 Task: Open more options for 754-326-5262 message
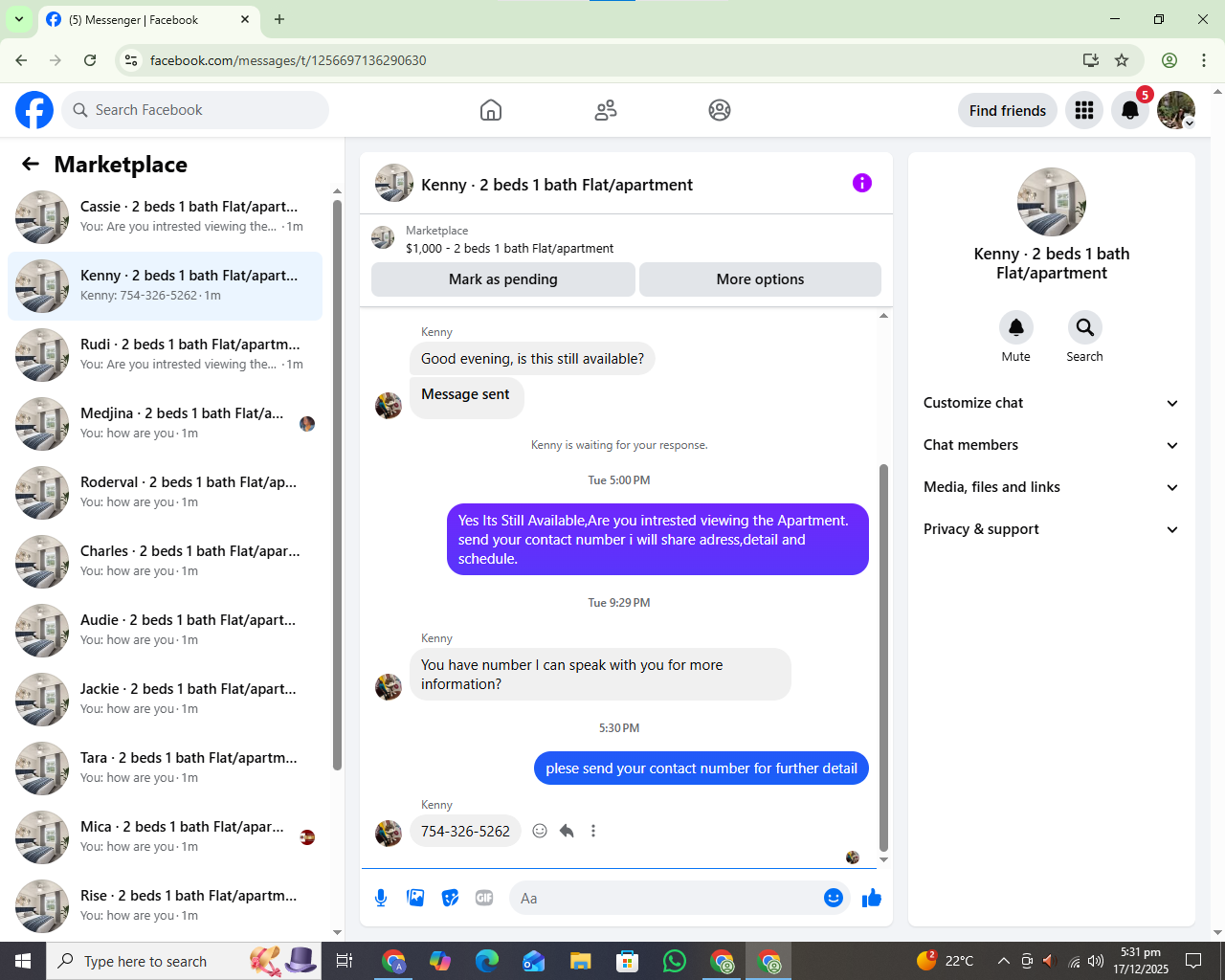point(593,831)
